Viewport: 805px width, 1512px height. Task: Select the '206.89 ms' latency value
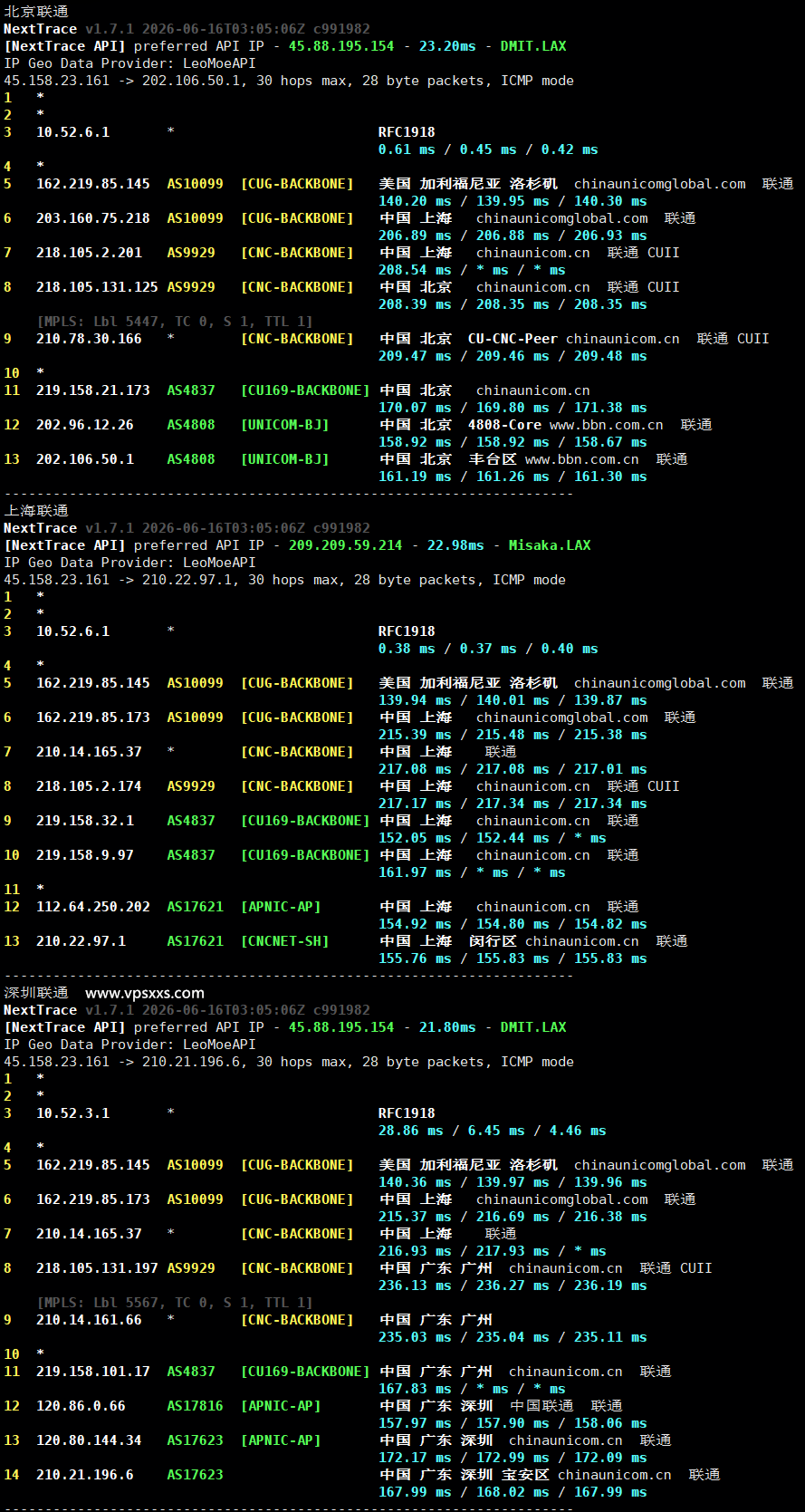415,236
